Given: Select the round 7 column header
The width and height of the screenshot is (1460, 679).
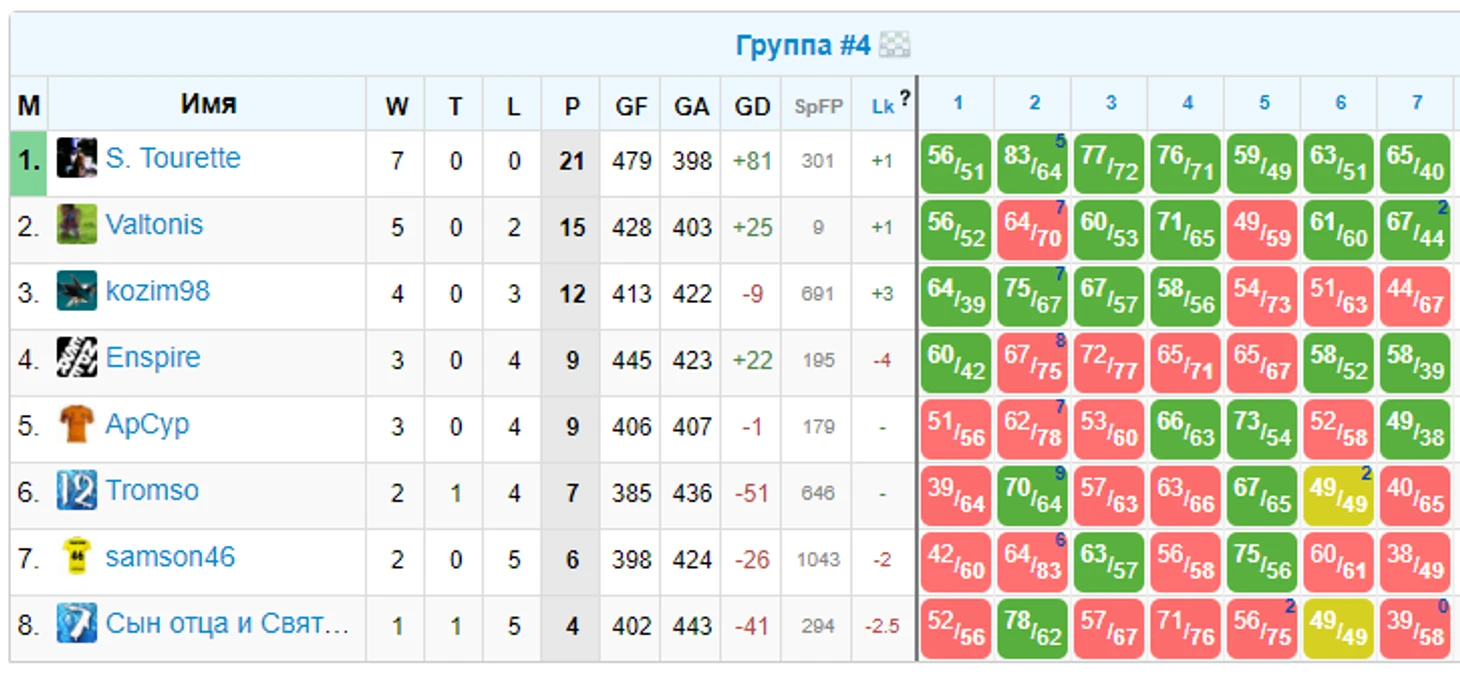Looking at the screenshot, I should pos(1416,103).
